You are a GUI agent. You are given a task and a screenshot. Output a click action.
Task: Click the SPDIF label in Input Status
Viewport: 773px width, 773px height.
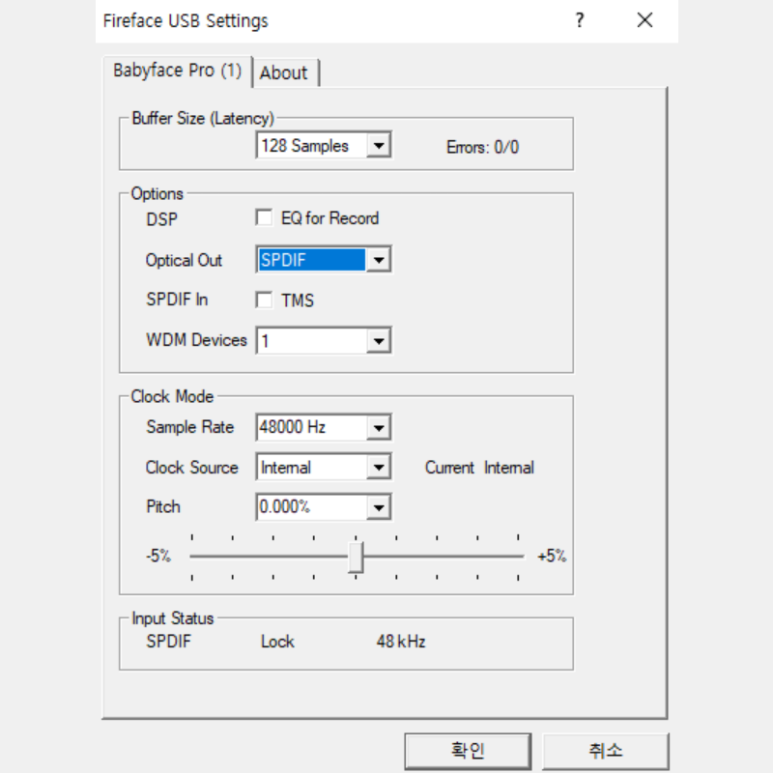coord(169,641)
